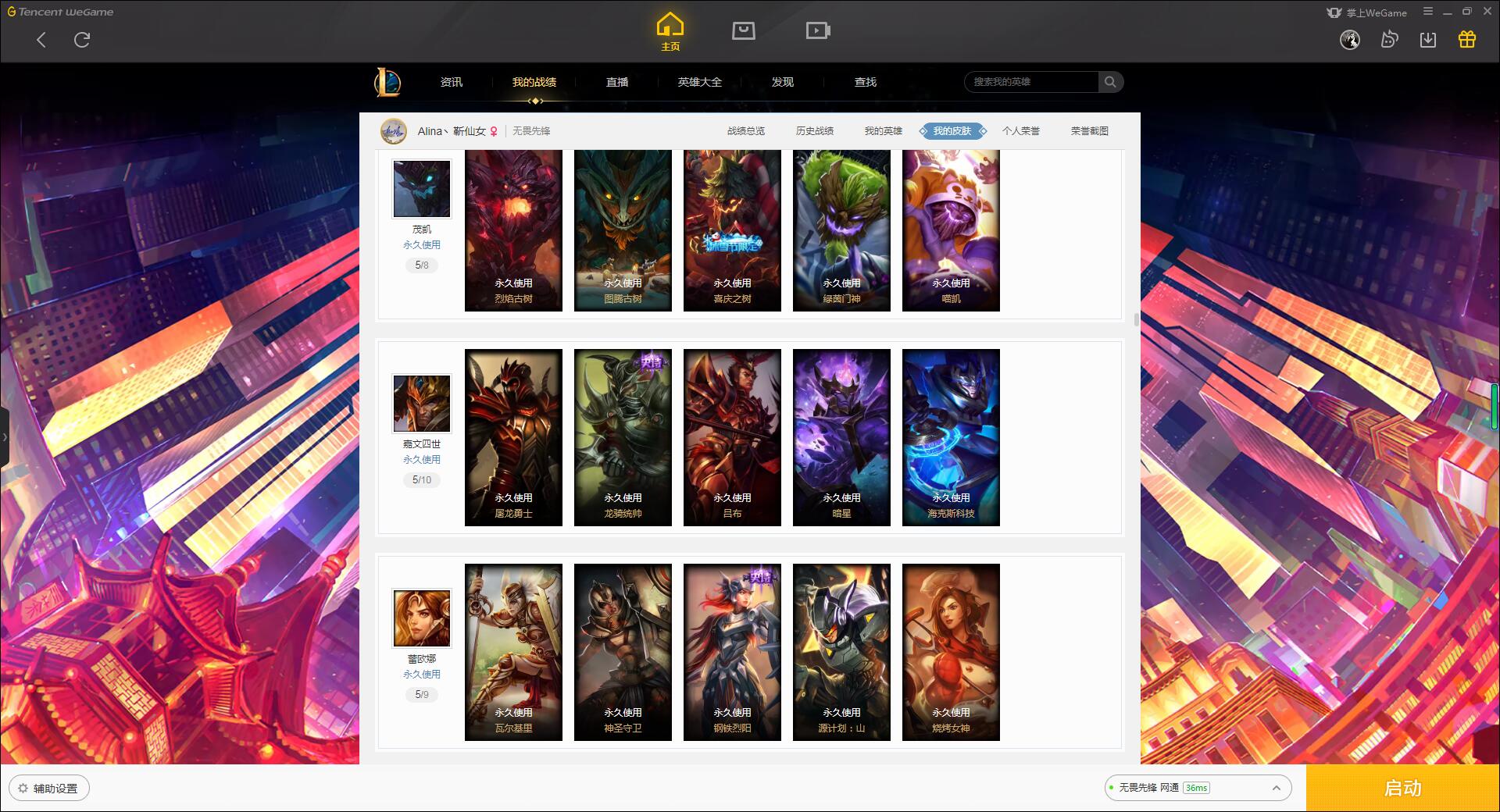Click the search magnifier button
This screenshot has width=1500, height=812.
point(1110,82)
